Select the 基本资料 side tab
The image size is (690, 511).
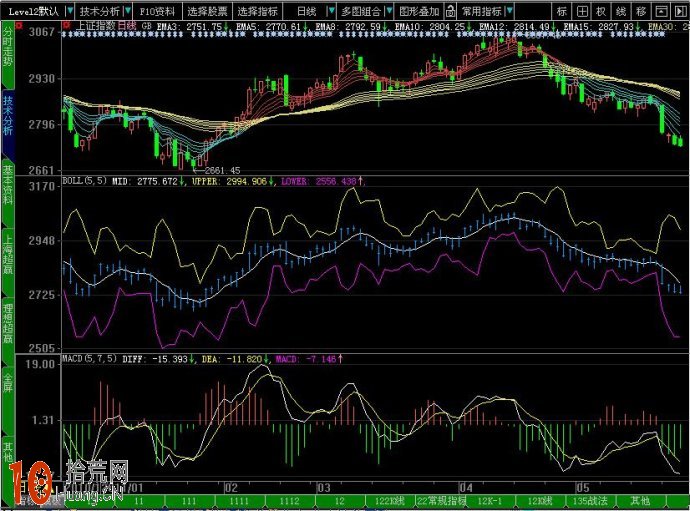click(8, 181)
